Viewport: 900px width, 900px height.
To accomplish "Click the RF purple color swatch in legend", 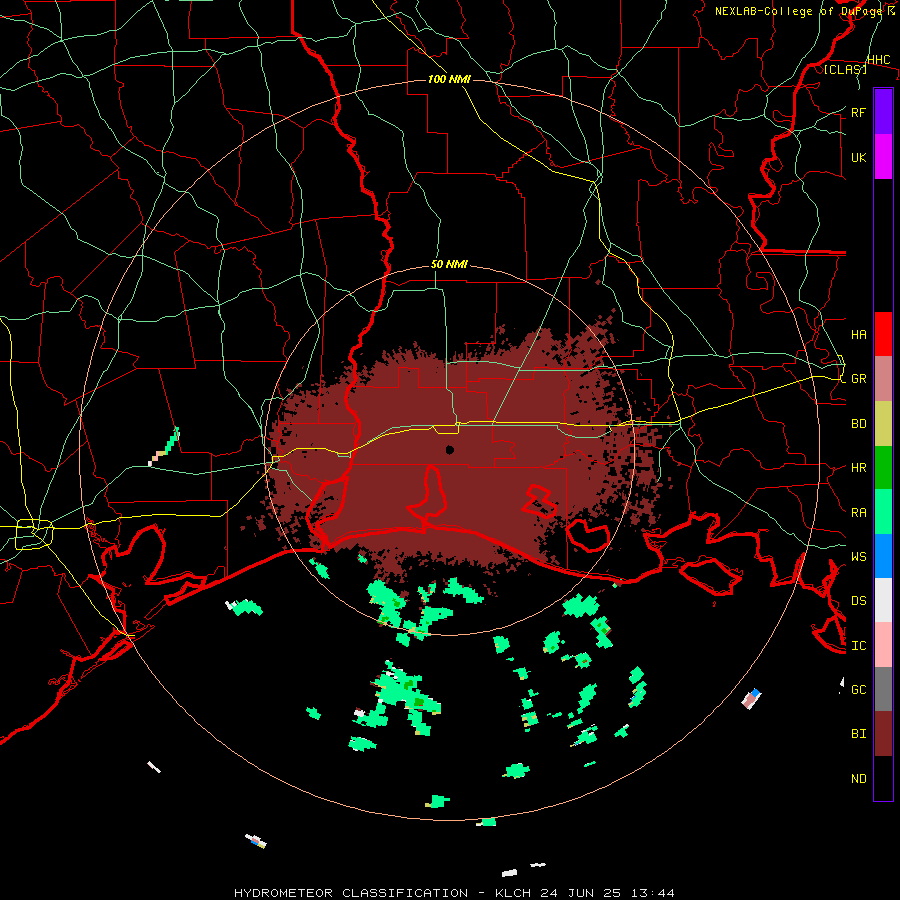I will tap(883, 112).
